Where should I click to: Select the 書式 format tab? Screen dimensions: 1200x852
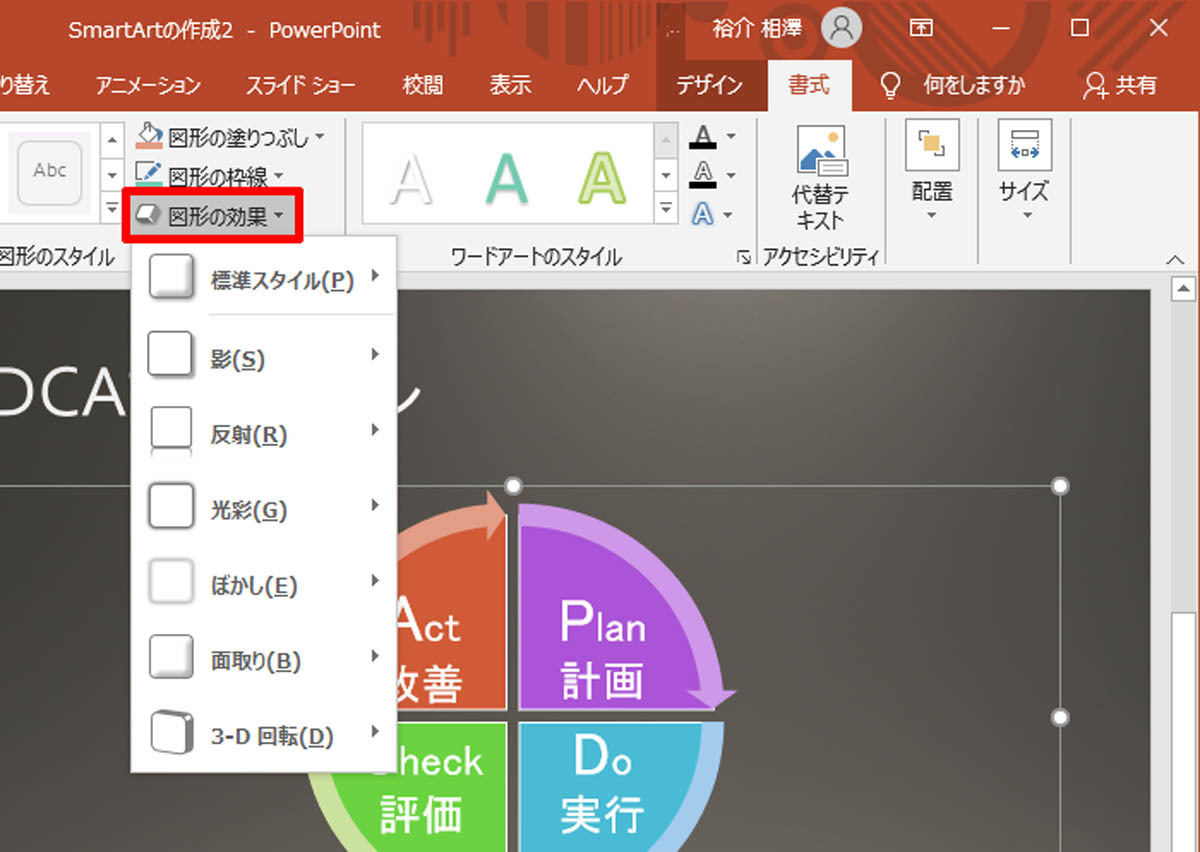coord(809,85)
